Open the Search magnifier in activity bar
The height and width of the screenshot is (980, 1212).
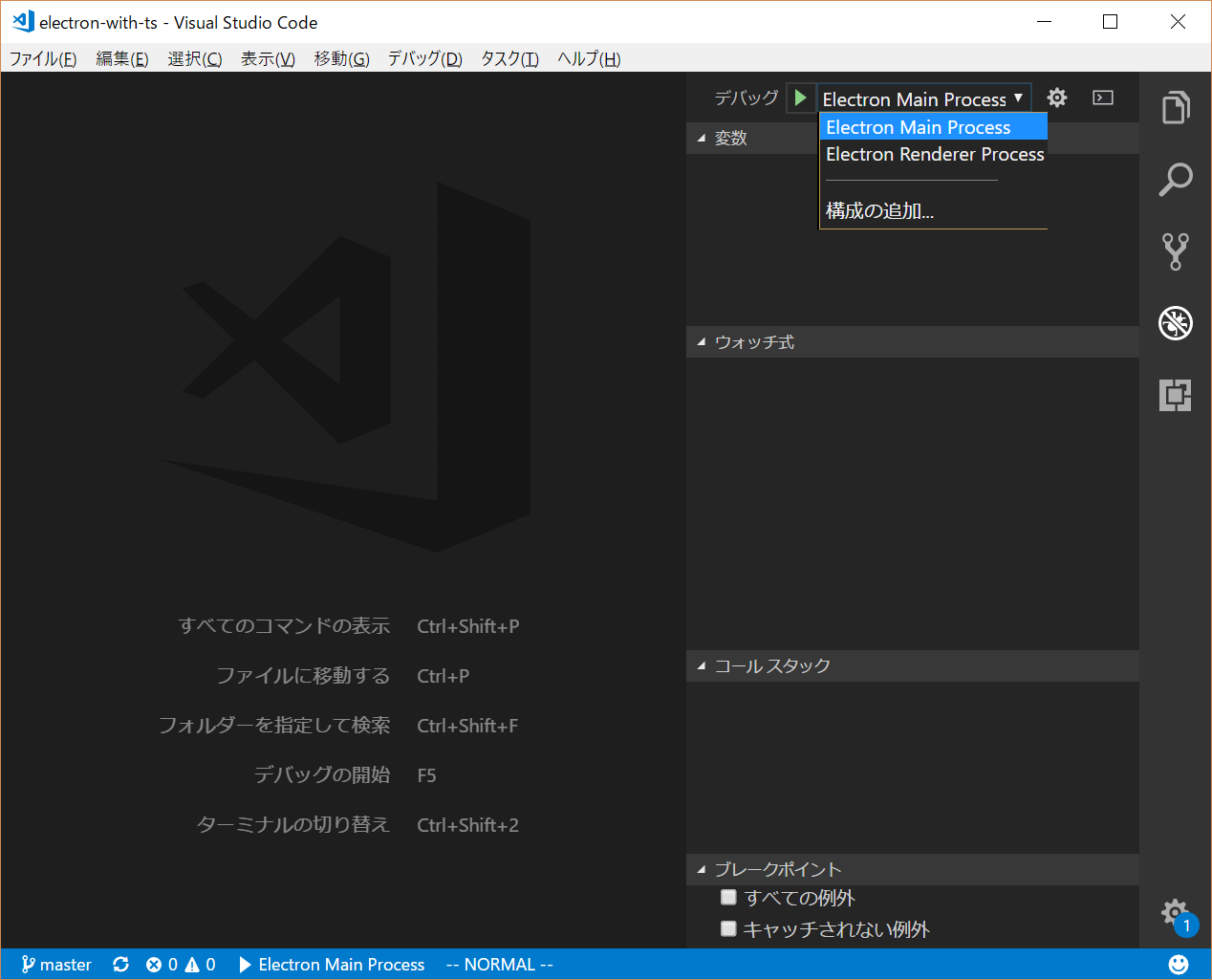(x=1176, y=179)
